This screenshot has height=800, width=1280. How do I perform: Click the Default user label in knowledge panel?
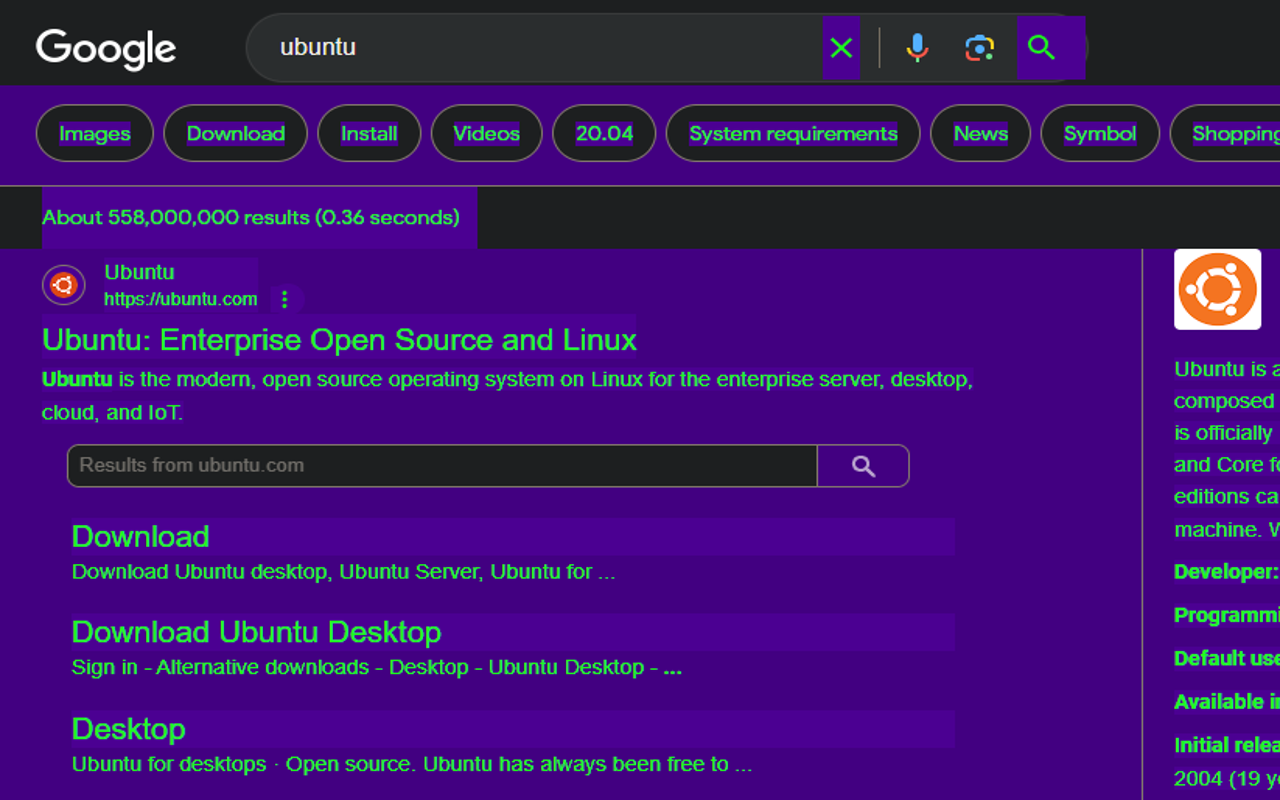click(1226, 658)
